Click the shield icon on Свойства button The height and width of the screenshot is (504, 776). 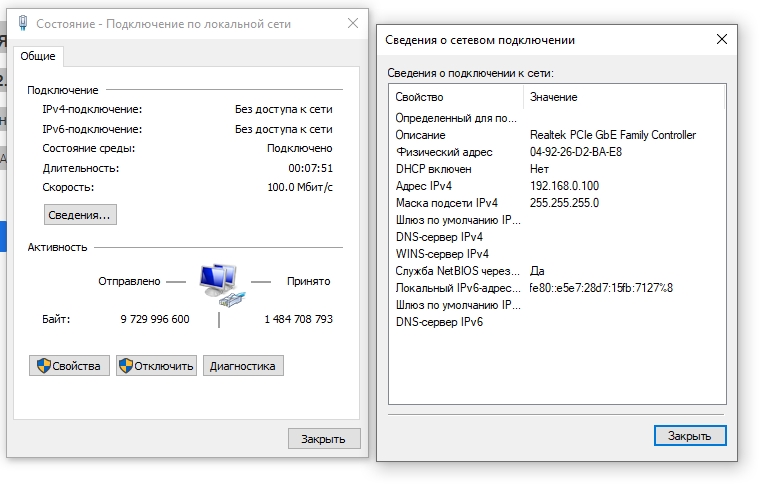(x=43, y=366)
